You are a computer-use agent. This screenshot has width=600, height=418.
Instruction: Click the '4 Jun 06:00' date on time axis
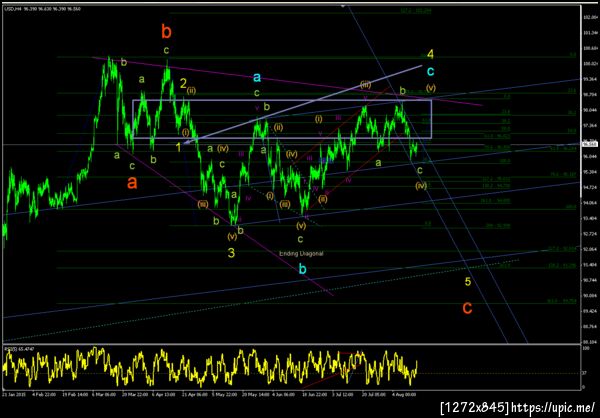click(x=285, y=393)
